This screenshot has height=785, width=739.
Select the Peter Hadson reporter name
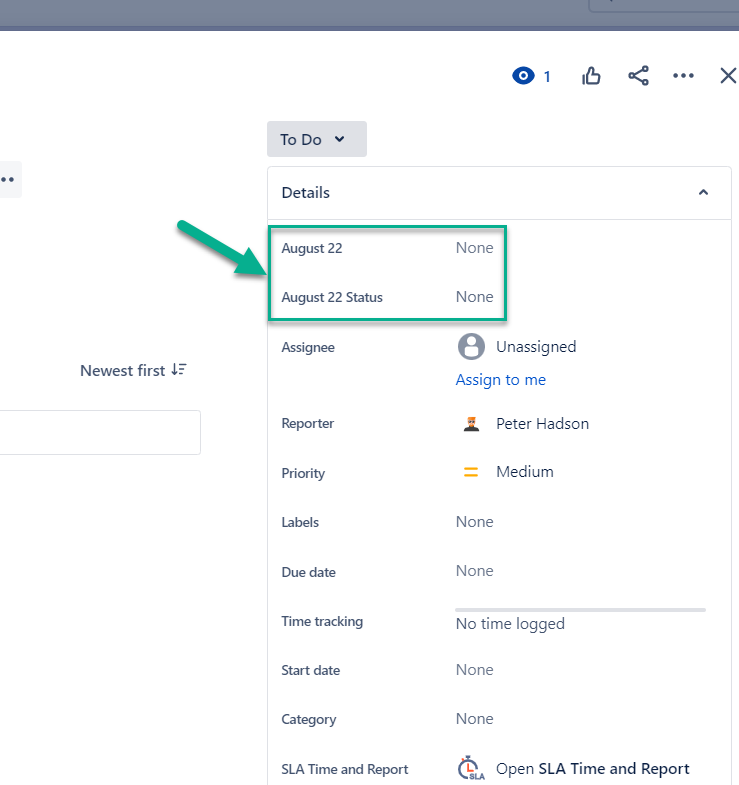pyautogui.click(x=542, y=424)
